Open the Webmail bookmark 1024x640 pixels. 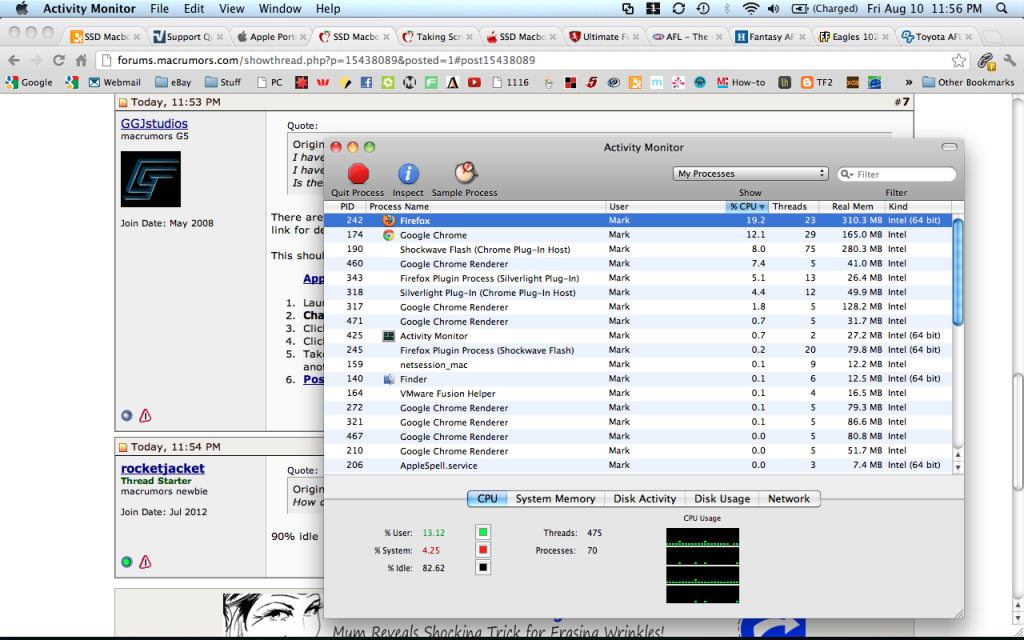[x=114, y=82]
